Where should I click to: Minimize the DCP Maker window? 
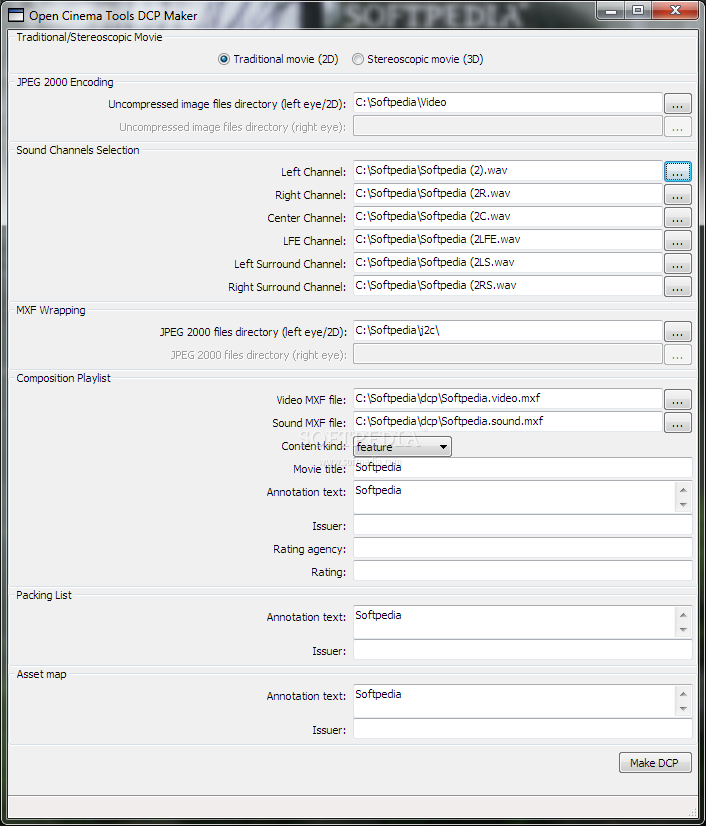(x=611, y=11)
